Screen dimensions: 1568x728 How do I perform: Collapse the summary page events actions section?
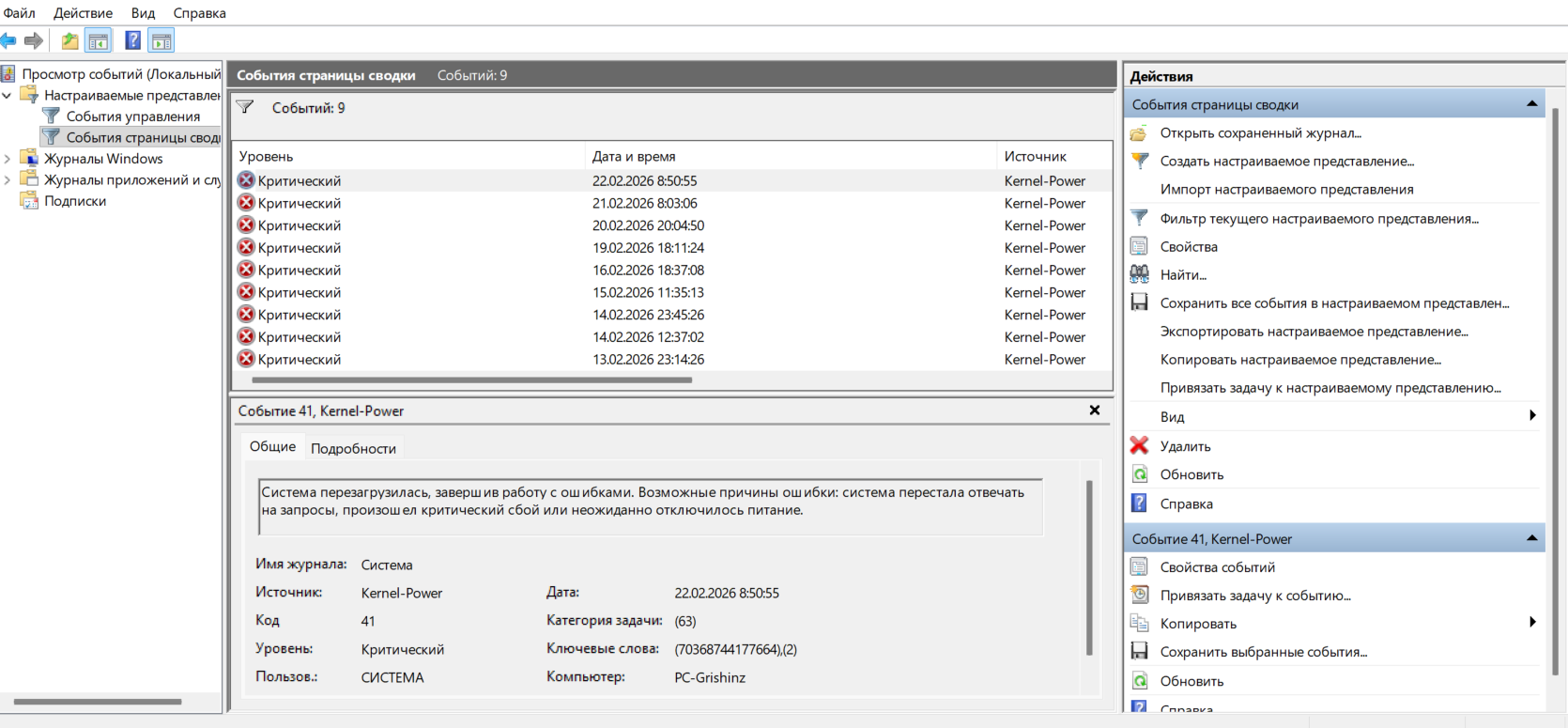tap(1531, 104)
